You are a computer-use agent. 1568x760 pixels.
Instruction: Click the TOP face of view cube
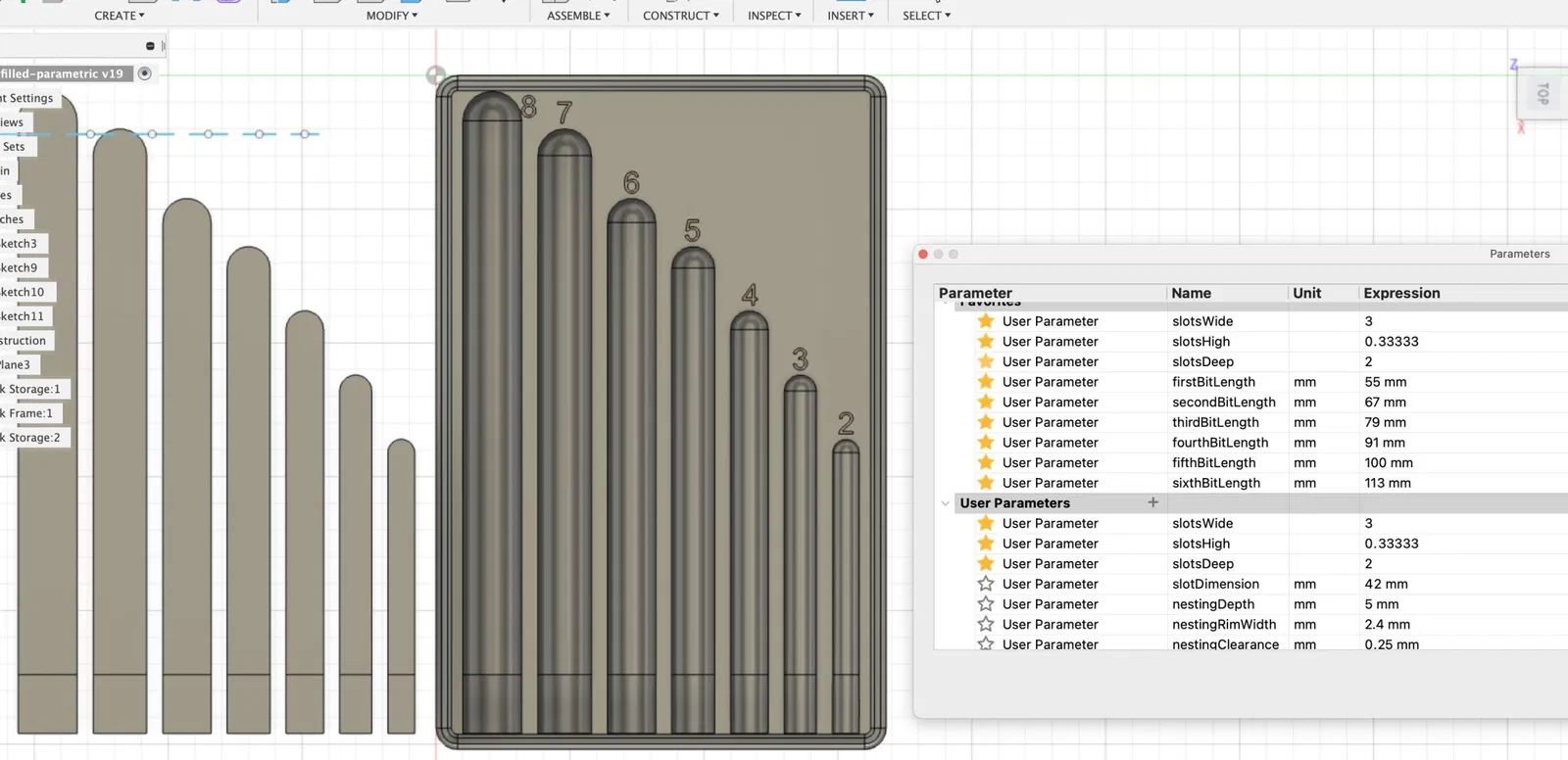(x=1543, y=94)
